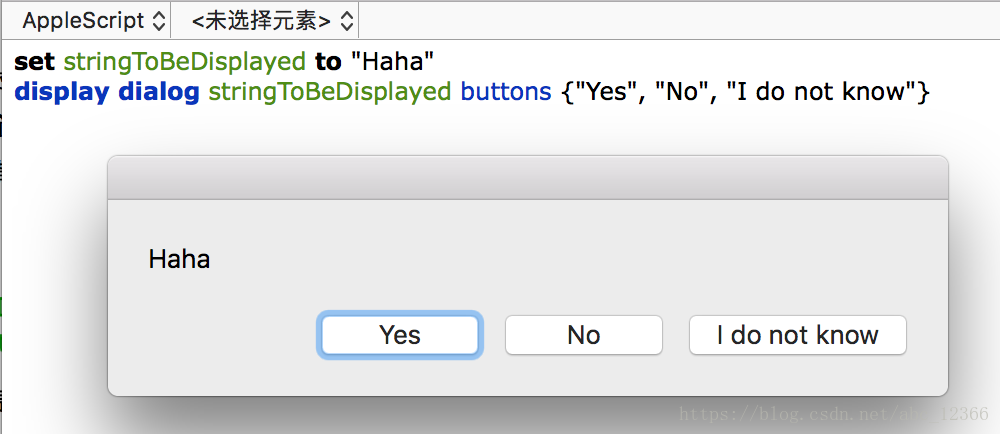The image size is (1000, 434).
Task: Click the "display dialog" command in script
Action: (x=107, y=92)
